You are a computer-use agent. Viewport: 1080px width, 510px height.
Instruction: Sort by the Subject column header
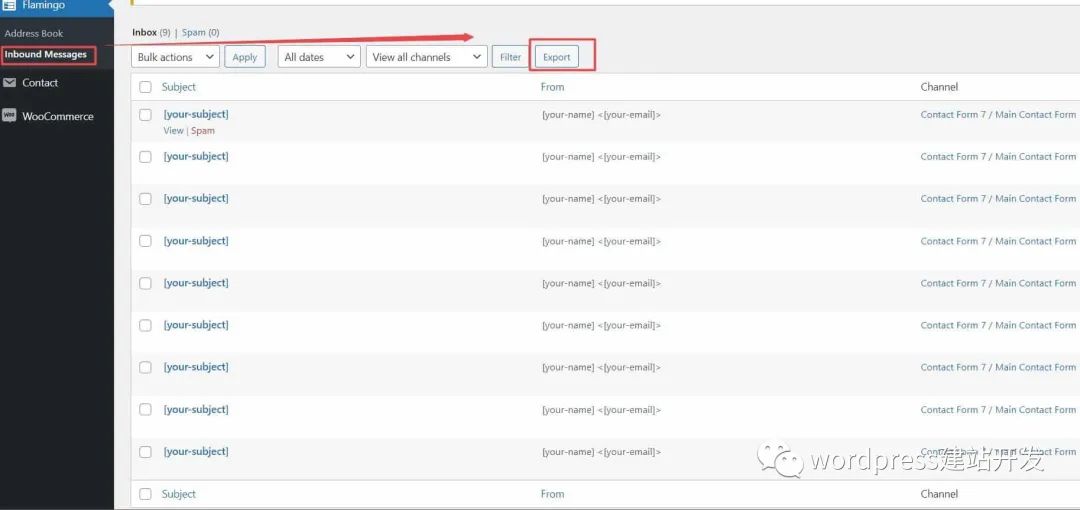click(x=179, y=87)
